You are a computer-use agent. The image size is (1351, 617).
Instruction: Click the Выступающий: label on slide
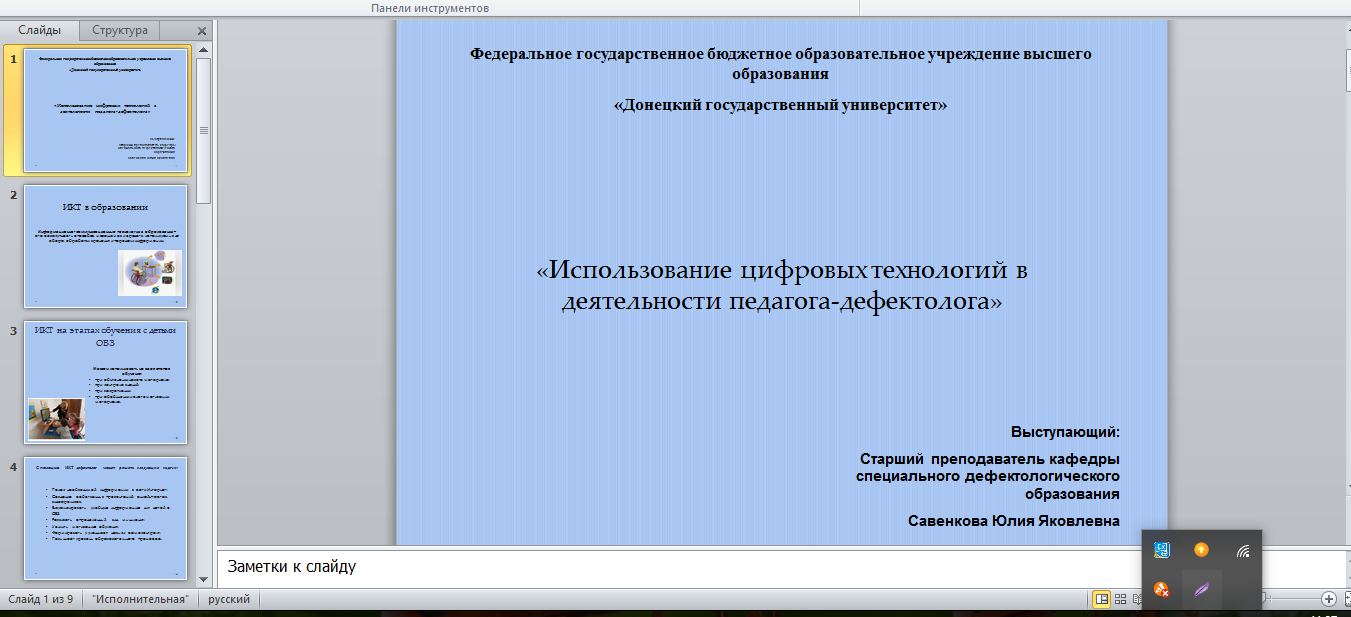(1065, 432)
